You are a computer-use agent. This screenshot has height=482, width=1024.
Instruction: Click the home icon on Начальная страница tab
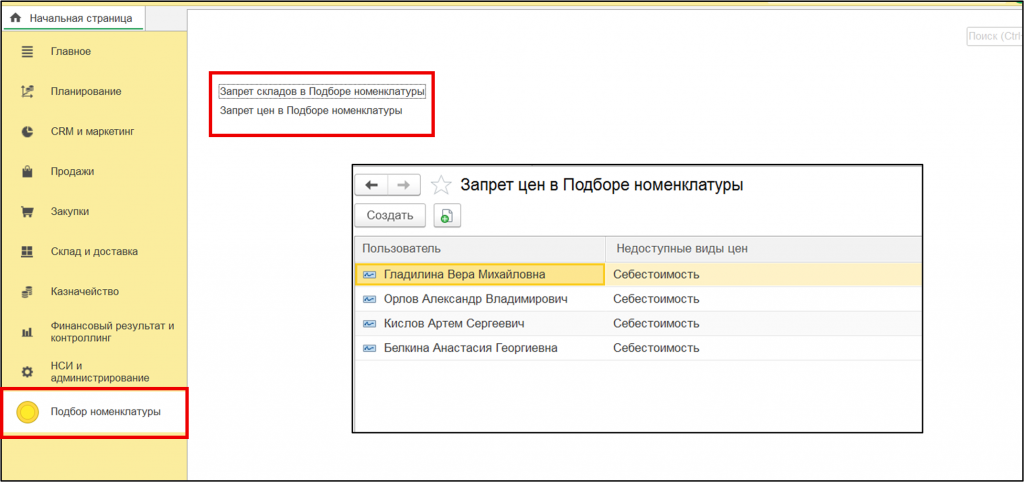pyautogui.click(x=16, y=18)
